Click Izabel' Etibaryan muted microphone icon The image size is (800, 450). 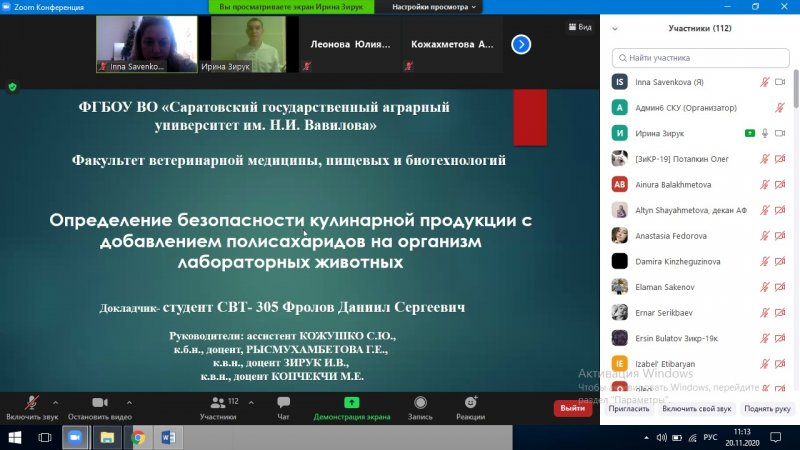click(764, 364)
